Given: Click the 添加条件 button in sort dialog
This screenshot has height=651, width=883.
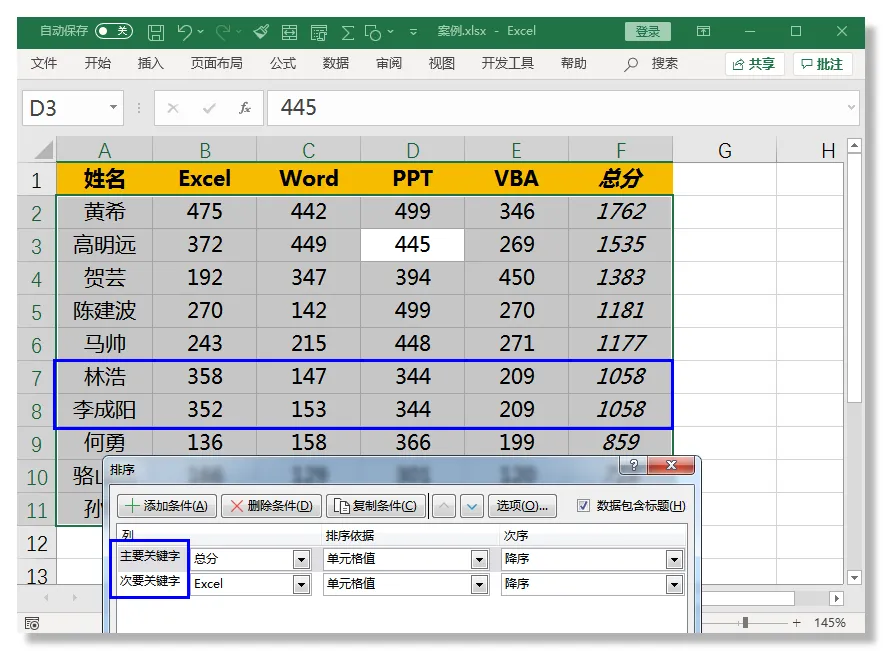Looking at the screenshot, I should pos(167,506).
